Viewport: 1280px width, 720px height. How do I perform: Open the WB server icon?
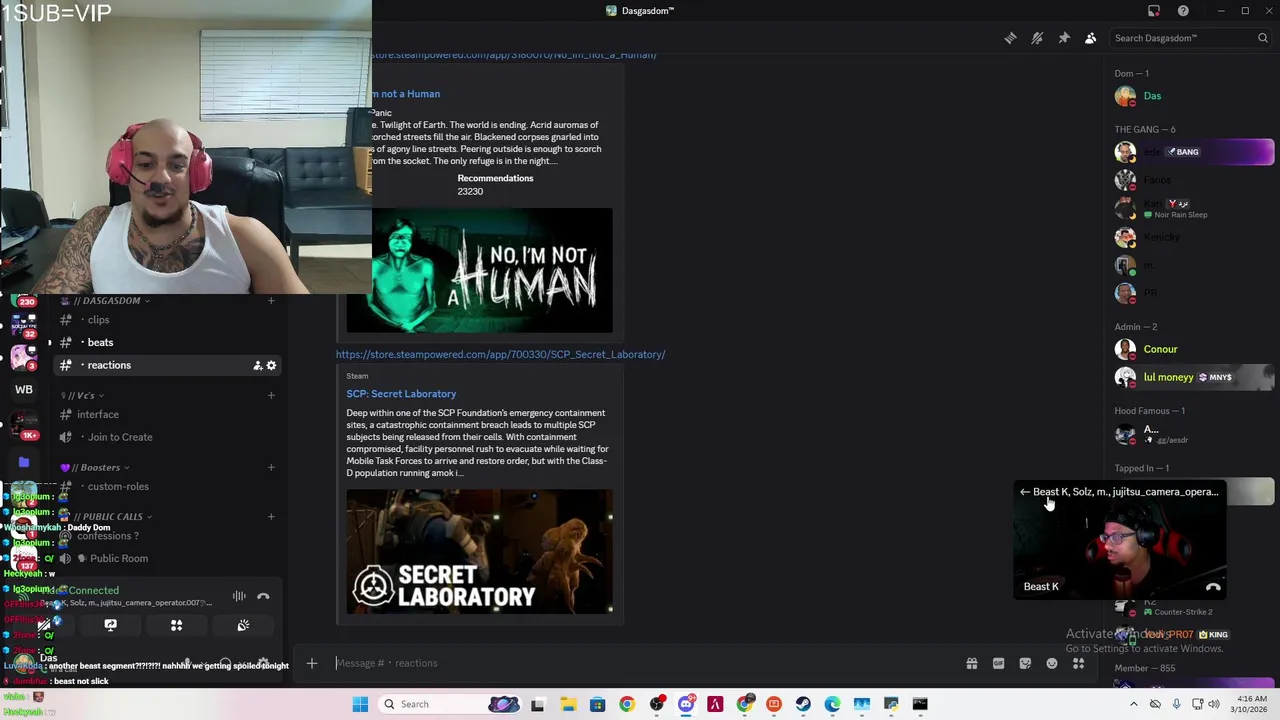[24, 389]
